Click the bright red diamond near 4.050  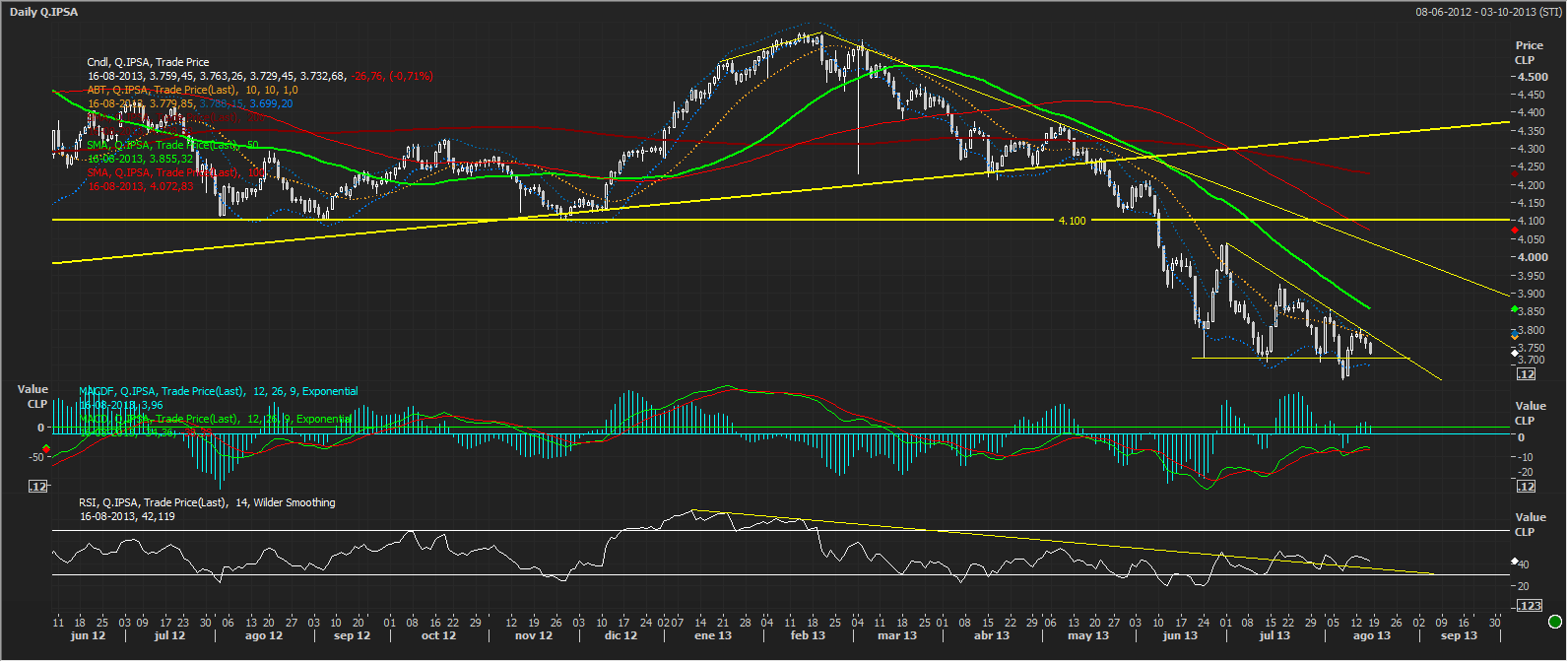click(x=1515, y=230)
